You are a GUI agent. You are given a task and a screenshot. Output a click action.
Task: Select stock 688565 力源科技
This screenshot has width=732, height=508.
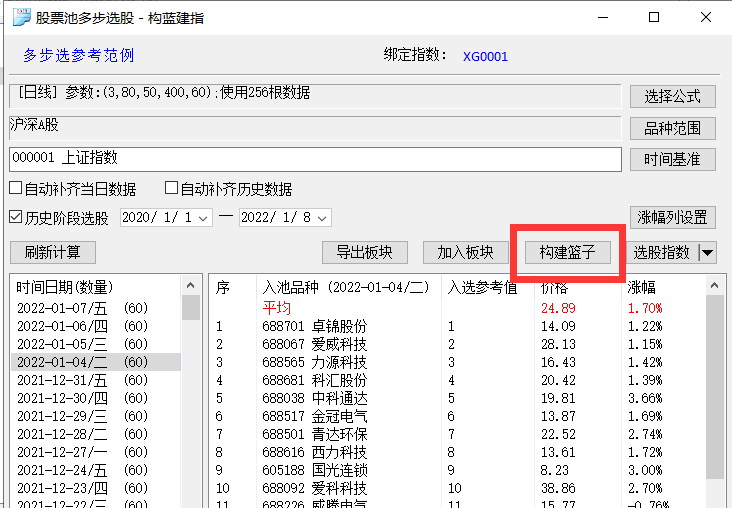pos(458,362)
